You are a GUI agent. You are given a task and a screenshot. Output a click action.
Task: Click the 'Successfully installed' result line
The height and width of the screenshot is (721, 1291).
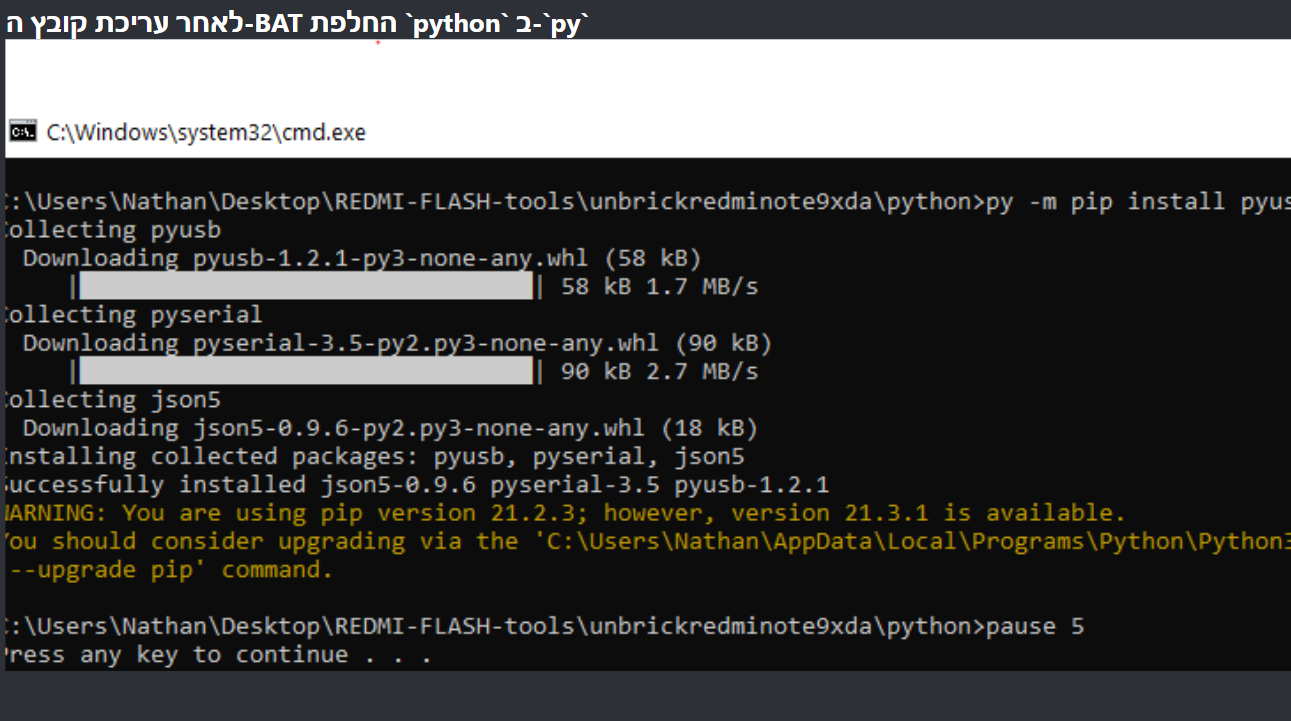[x=417, y=485]
